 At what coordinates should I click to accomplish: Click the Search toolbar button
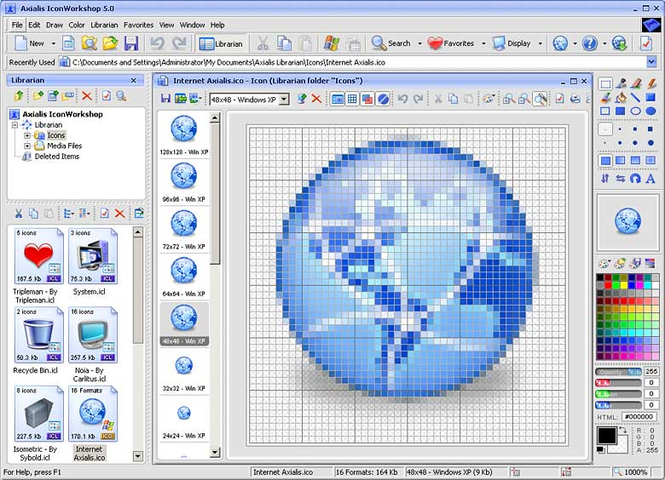391,43
